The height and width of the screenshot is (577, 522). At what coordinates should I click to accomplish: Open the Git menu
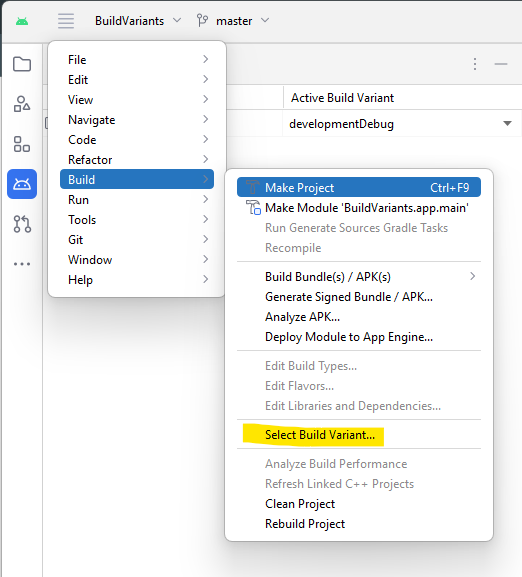click(137, 240)
